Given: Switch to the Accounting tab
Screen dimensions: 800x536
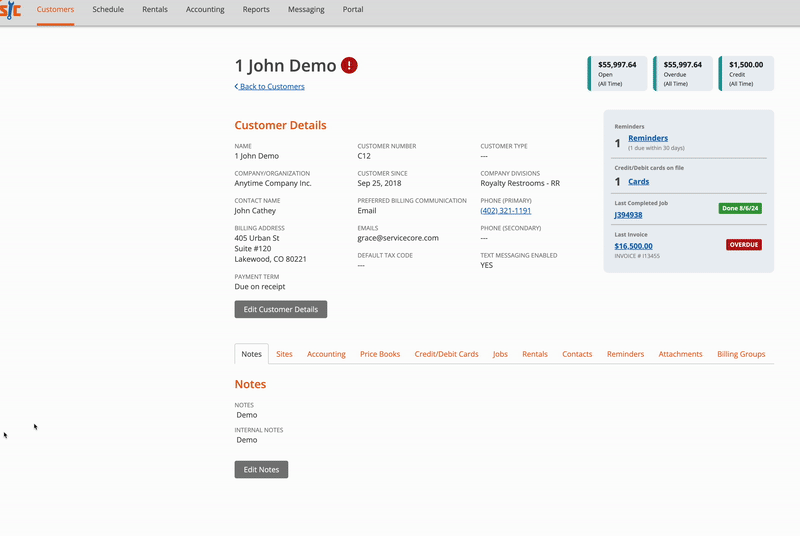Looking at the screenshot, I should 326,354.
